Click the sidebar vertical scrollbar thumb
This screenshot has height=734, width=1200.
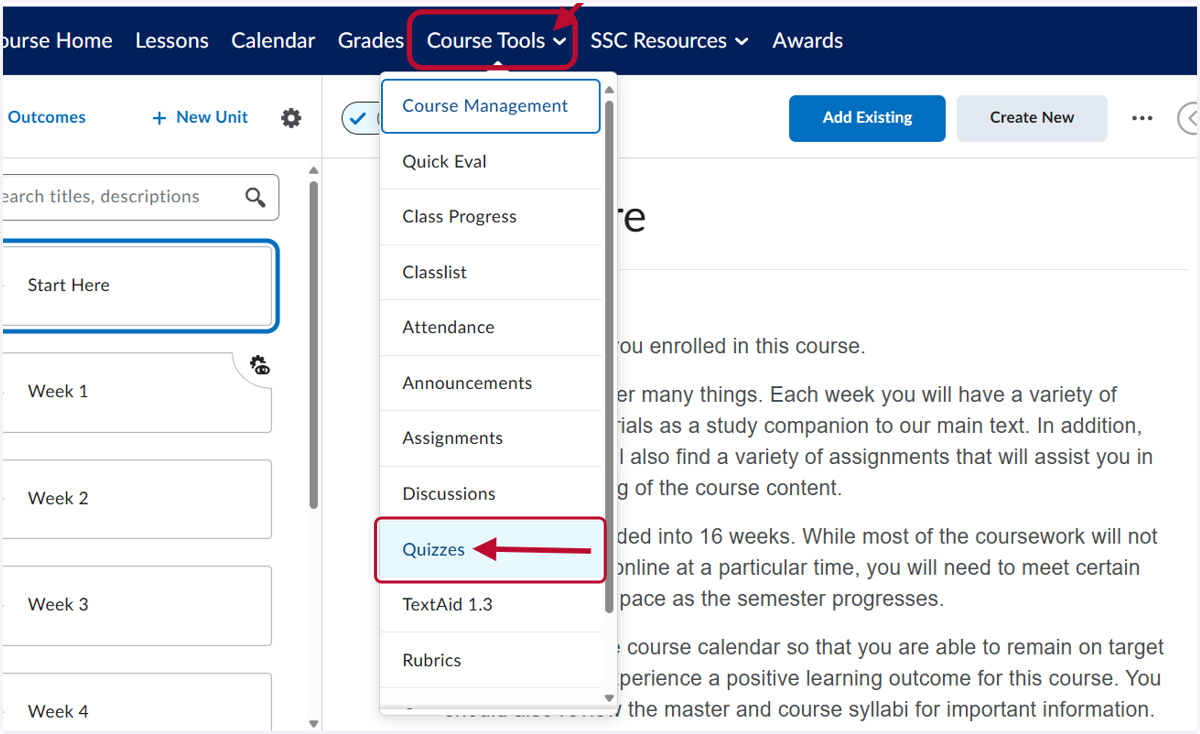[313, 344]
